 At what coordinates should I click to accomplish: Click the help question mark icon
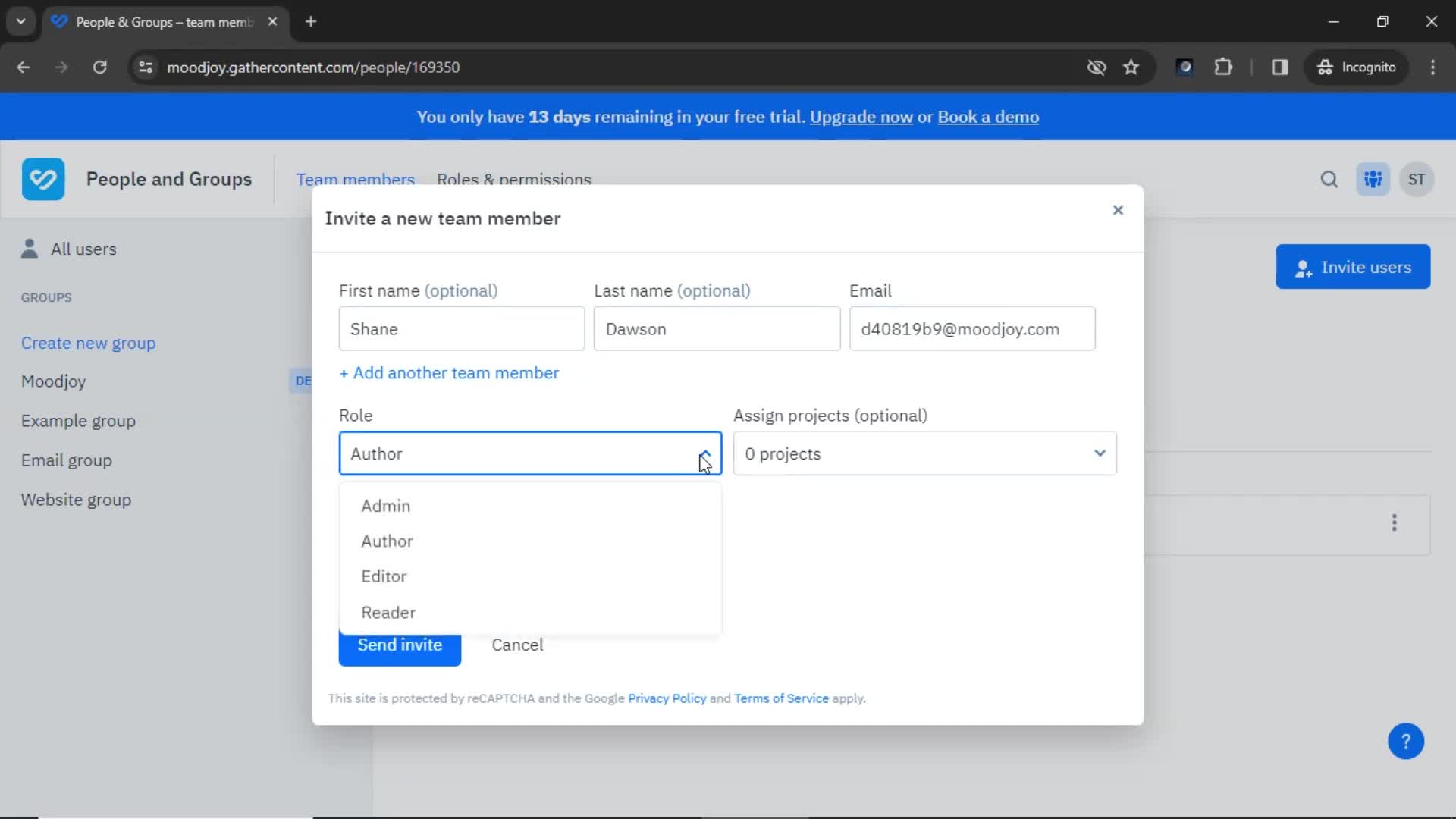pyautogui.click(x=1406, y=741)
